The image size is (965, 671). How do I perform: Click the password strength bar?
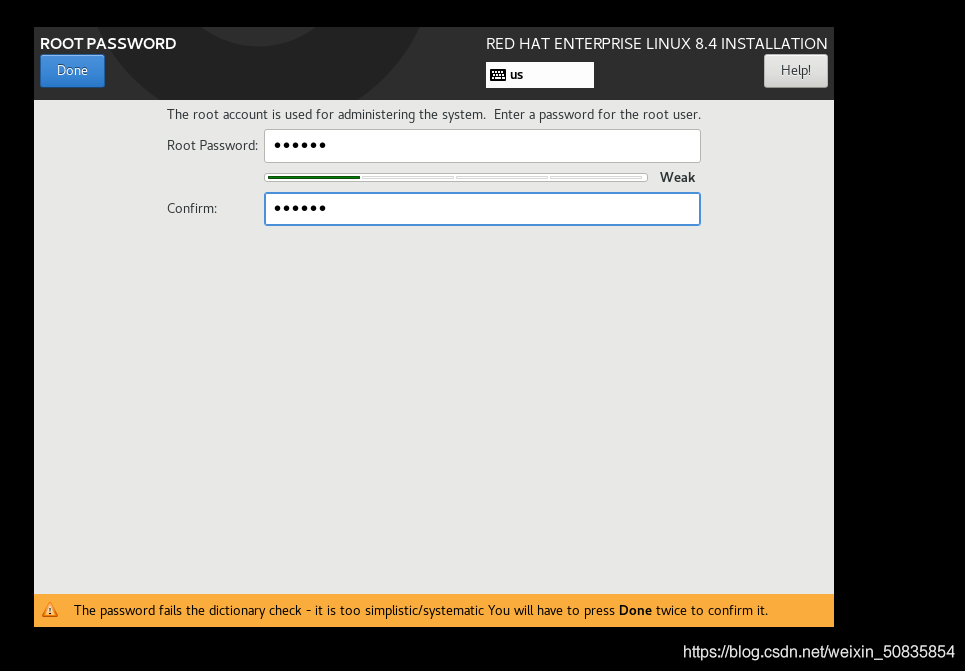pyautogui.click(x=455, y=177)
